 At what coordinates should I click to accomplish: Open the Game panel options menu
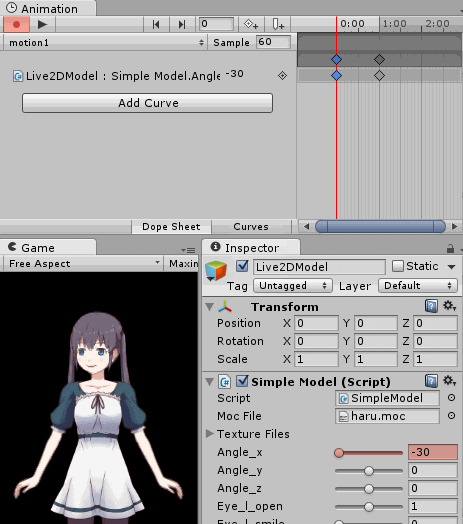[189, 250]
